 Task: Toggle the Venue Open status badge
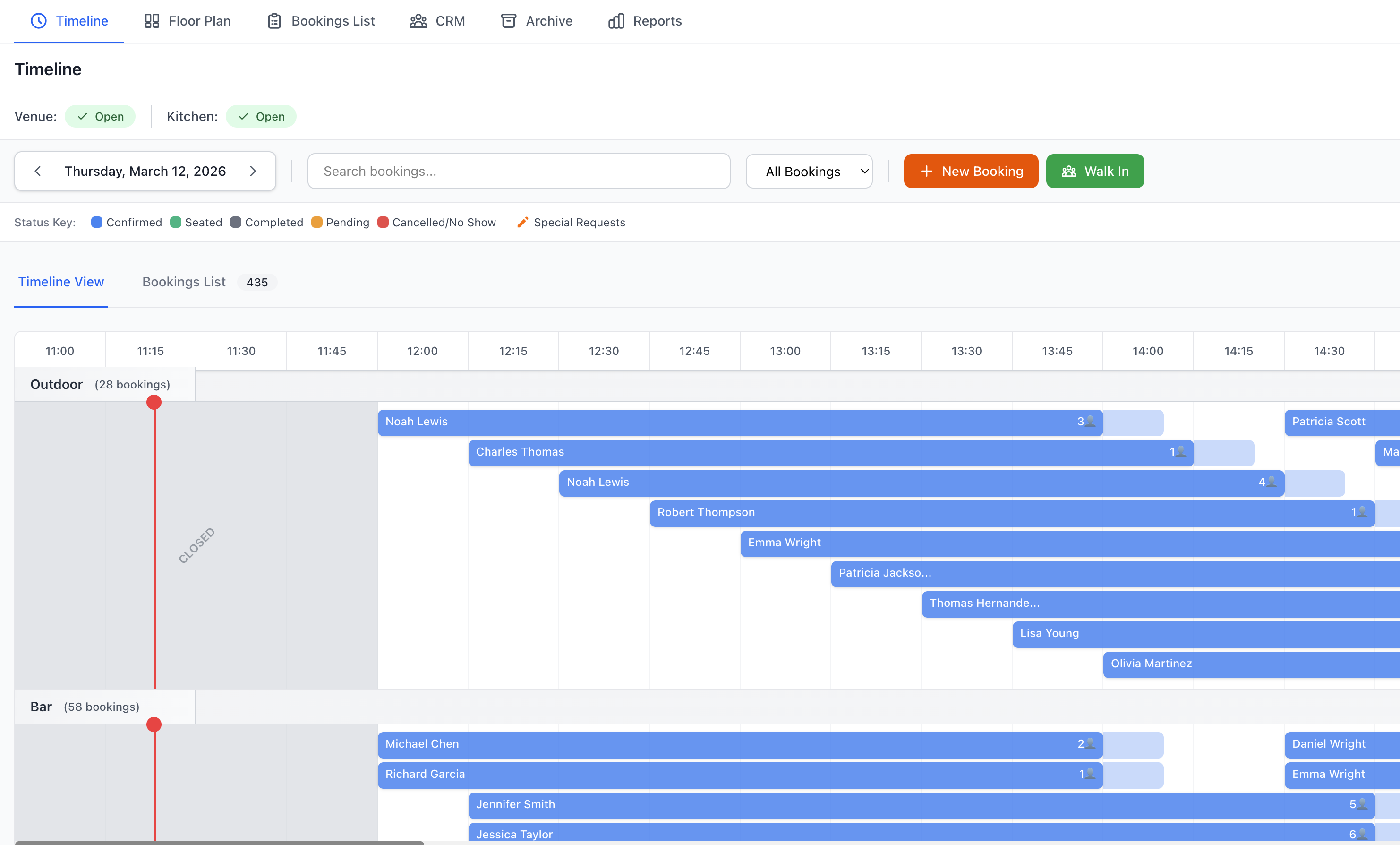[101, 116]
